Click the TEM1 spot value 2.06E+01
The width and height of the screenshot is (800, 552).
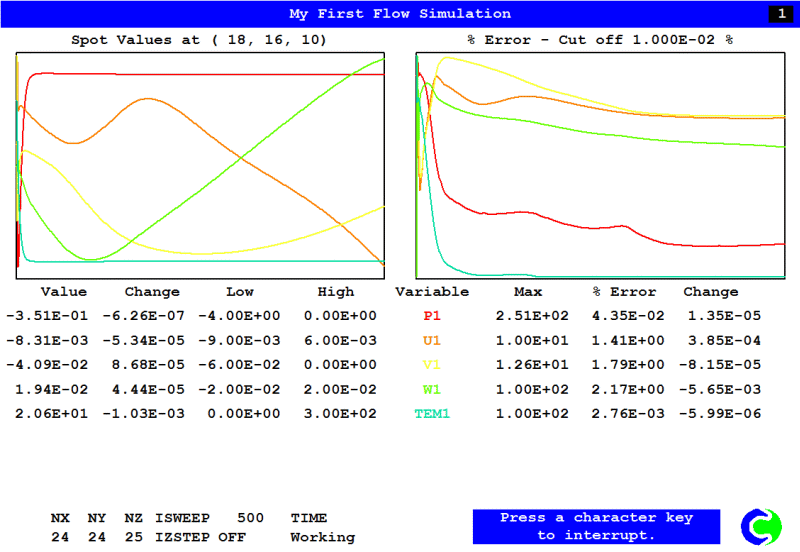(x=46, y=413)
